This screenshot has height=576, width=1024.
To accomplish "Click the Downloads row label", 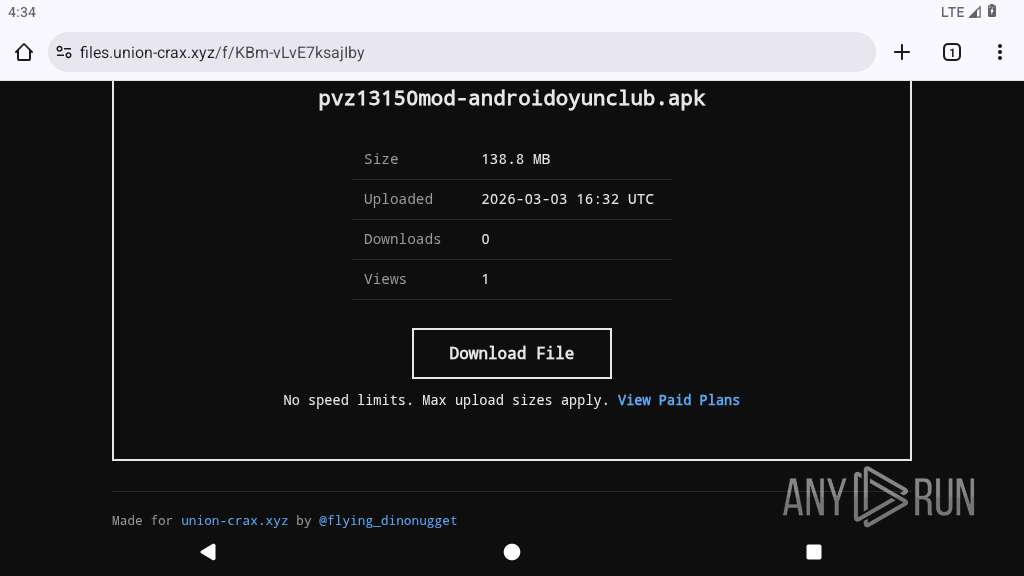I will (x=402, y=239).
